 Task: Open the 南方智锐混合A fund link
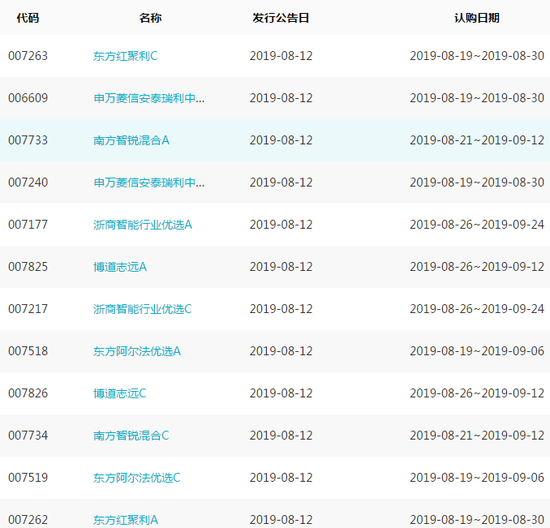point(131,140)
